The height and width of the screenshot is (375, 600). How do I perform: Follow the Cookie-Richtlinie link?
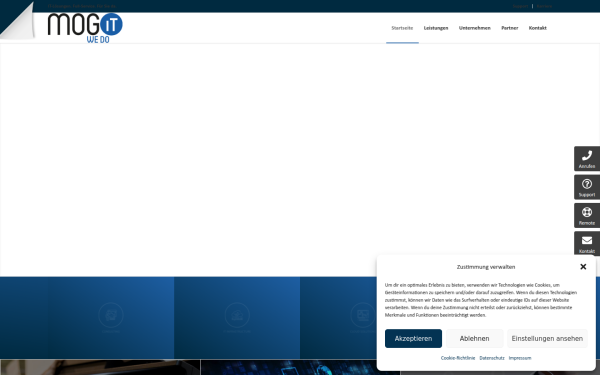point(458,358)
